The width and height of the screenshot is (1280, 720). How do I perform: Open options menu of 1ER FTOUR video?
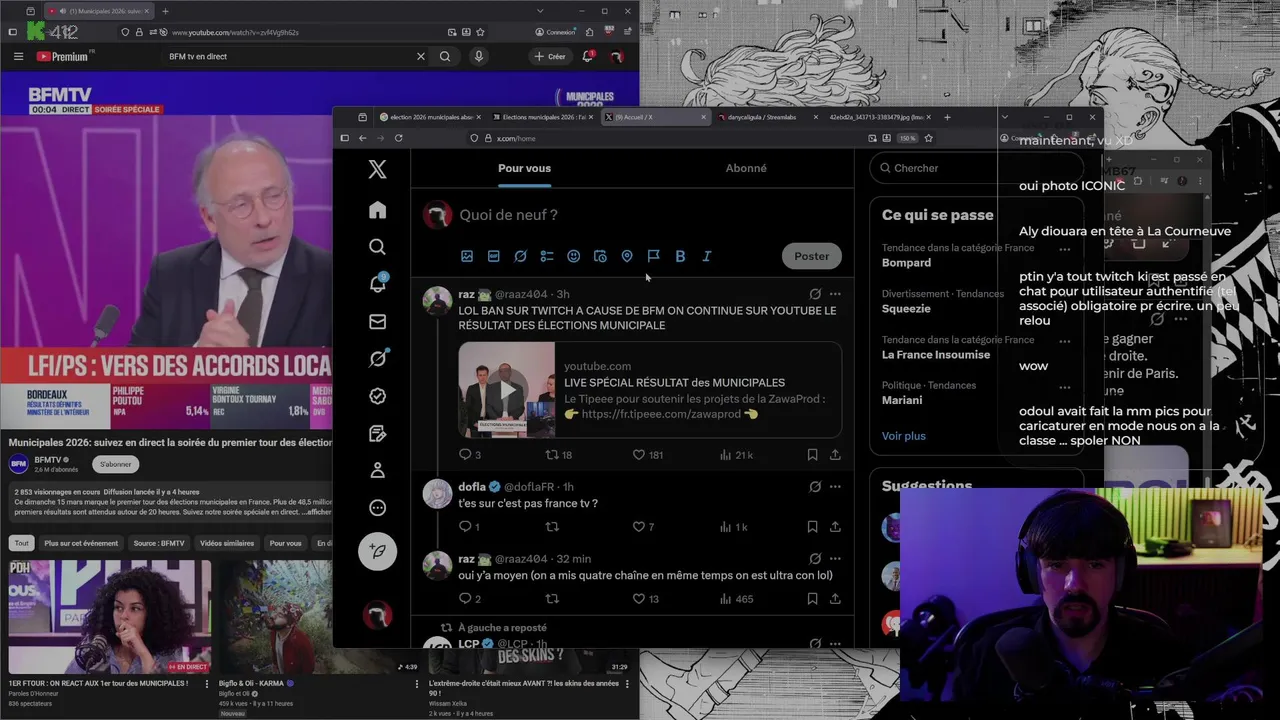tap(207, 685)
